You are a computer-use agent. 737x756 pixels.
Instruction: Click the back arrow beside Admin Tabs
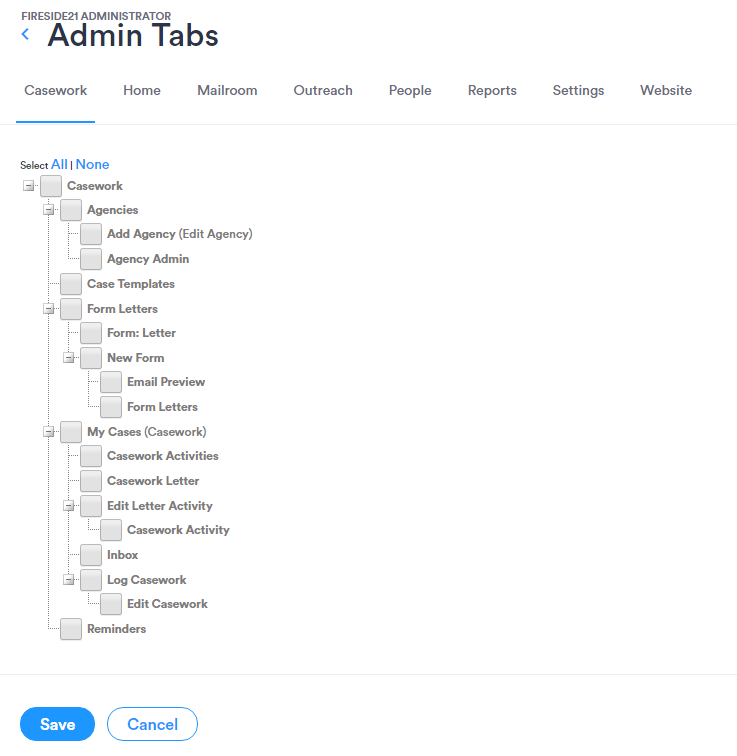pos(25,35)
